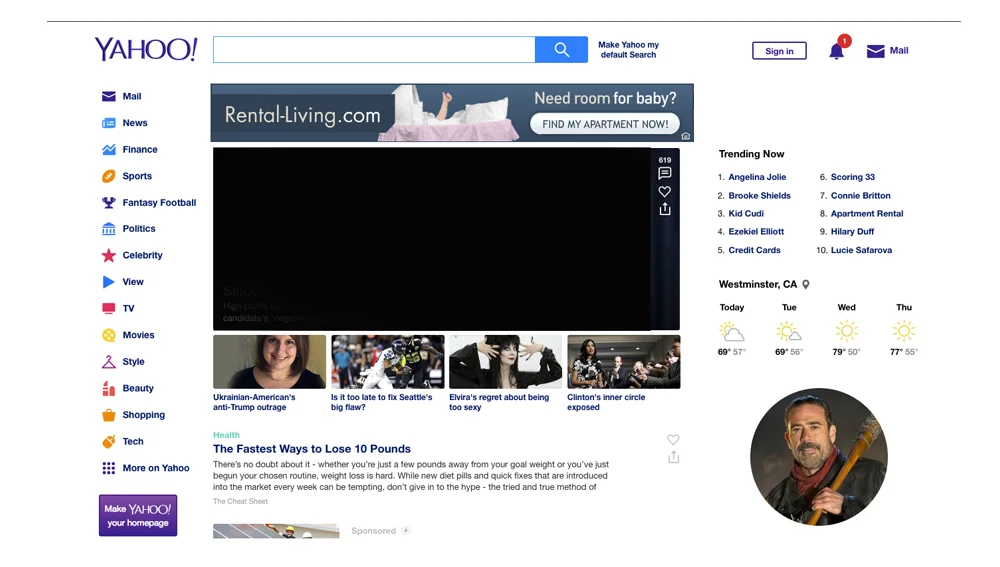Click the Sign in button

click(779, 51)
